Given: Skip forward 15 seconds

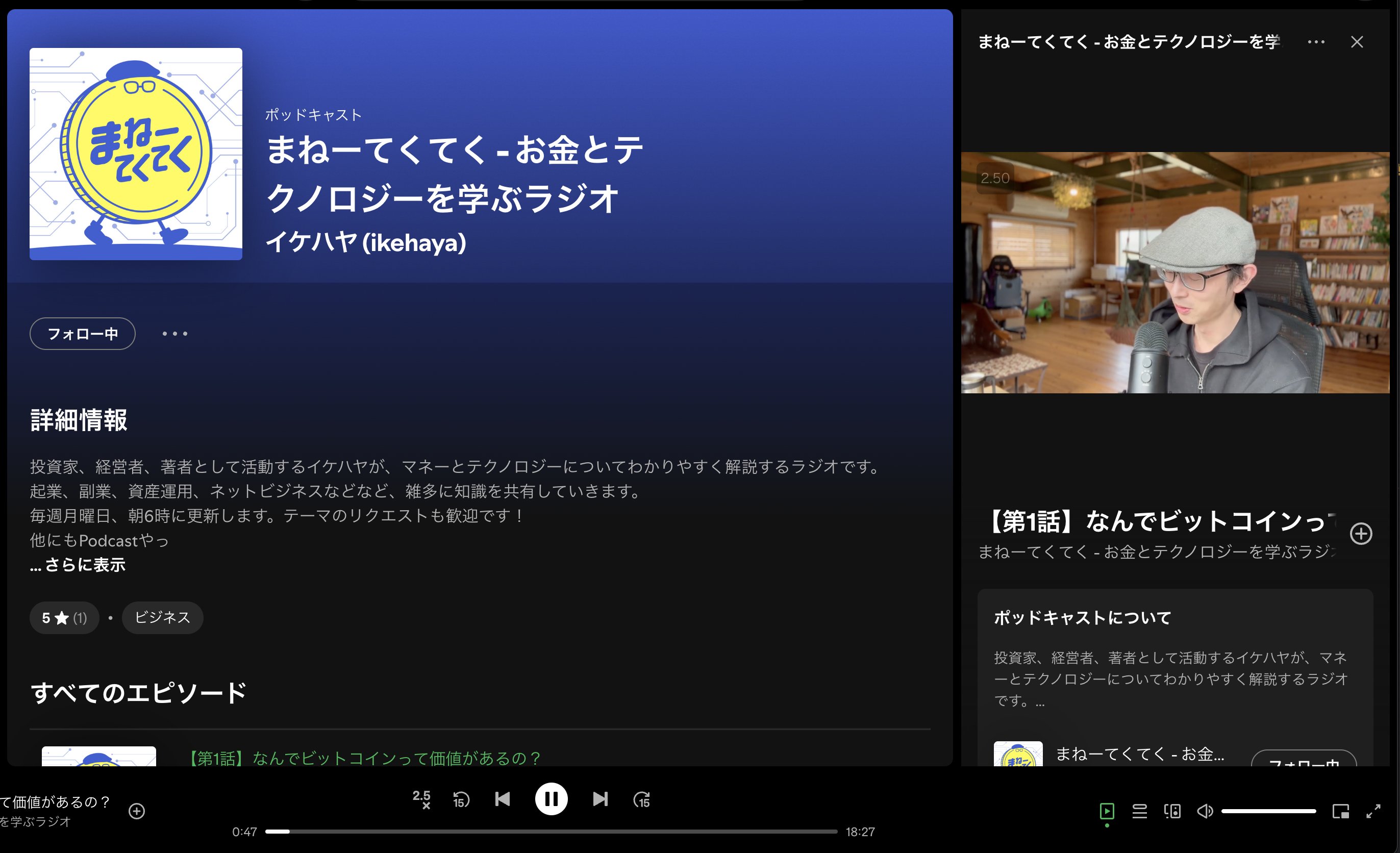Looking at the screenshot, I should click(x=641, y=799).
